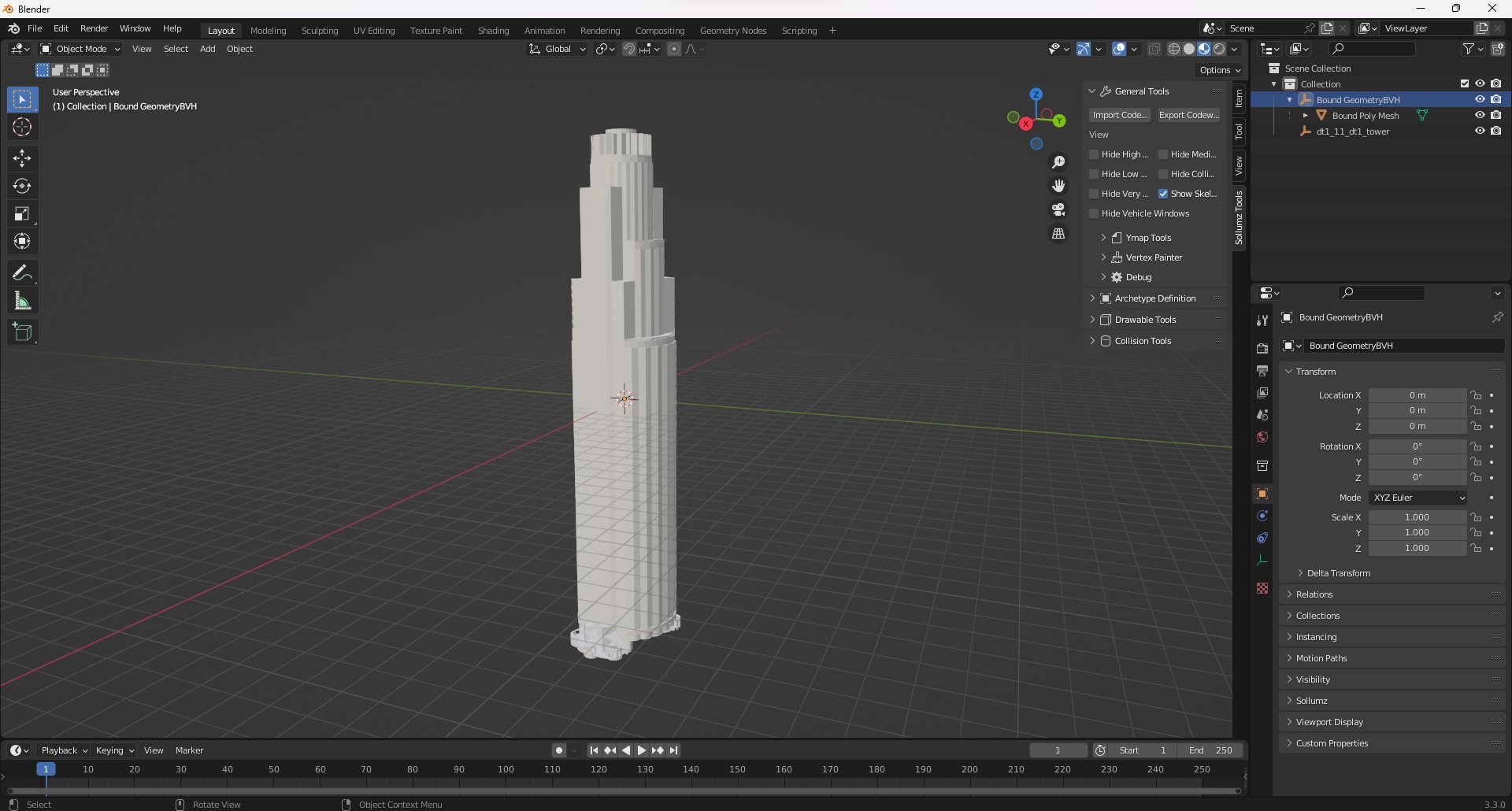Open the Object Data properties tab icon
This screenshot has height=811, width=1512.
click(1262, 560)
